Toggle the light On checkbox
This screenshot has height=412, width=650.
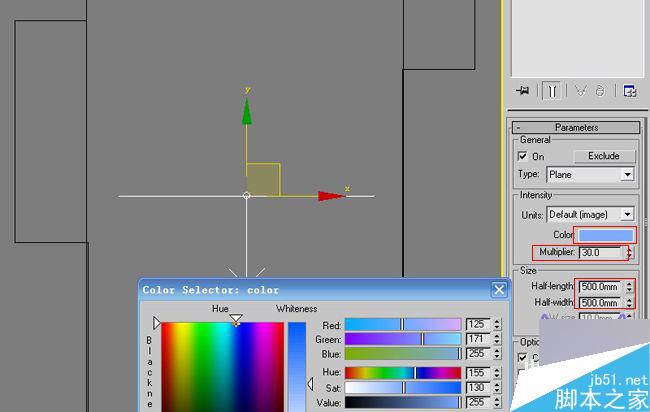point(522,156)
